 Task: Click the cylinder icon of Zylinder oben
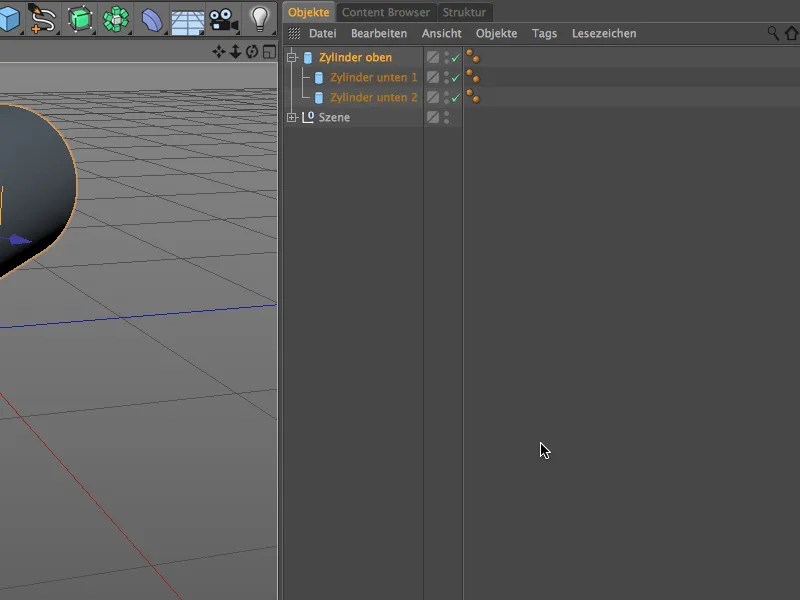tap(308, 58)
